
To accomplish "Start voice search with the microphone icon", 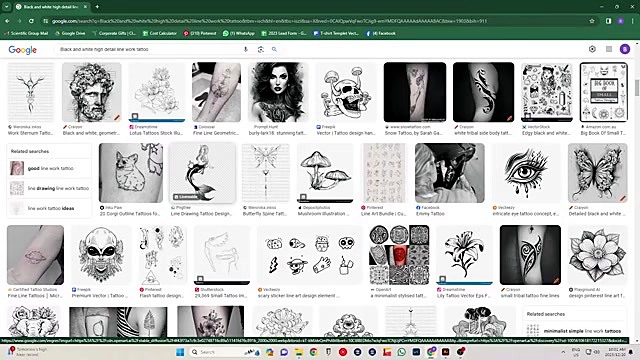I will point(246,49).
